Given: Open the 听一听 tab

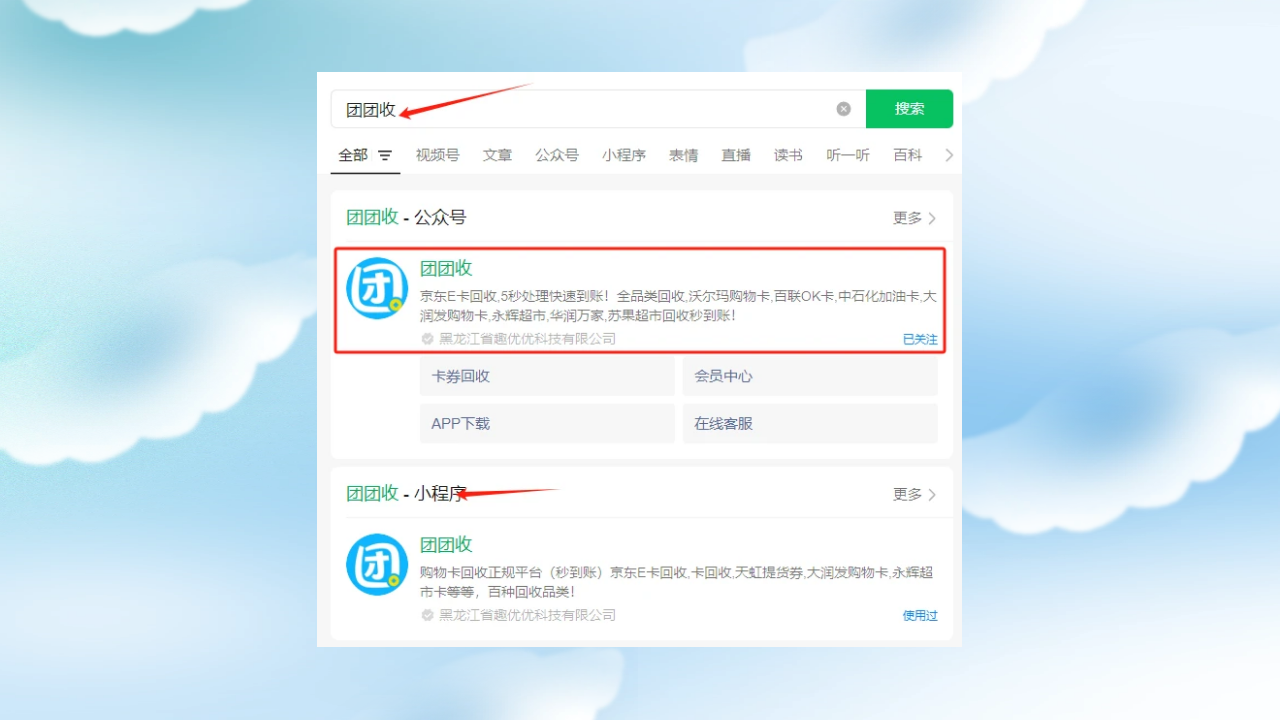Looking at the screenshot, I should tap(848, 155).
